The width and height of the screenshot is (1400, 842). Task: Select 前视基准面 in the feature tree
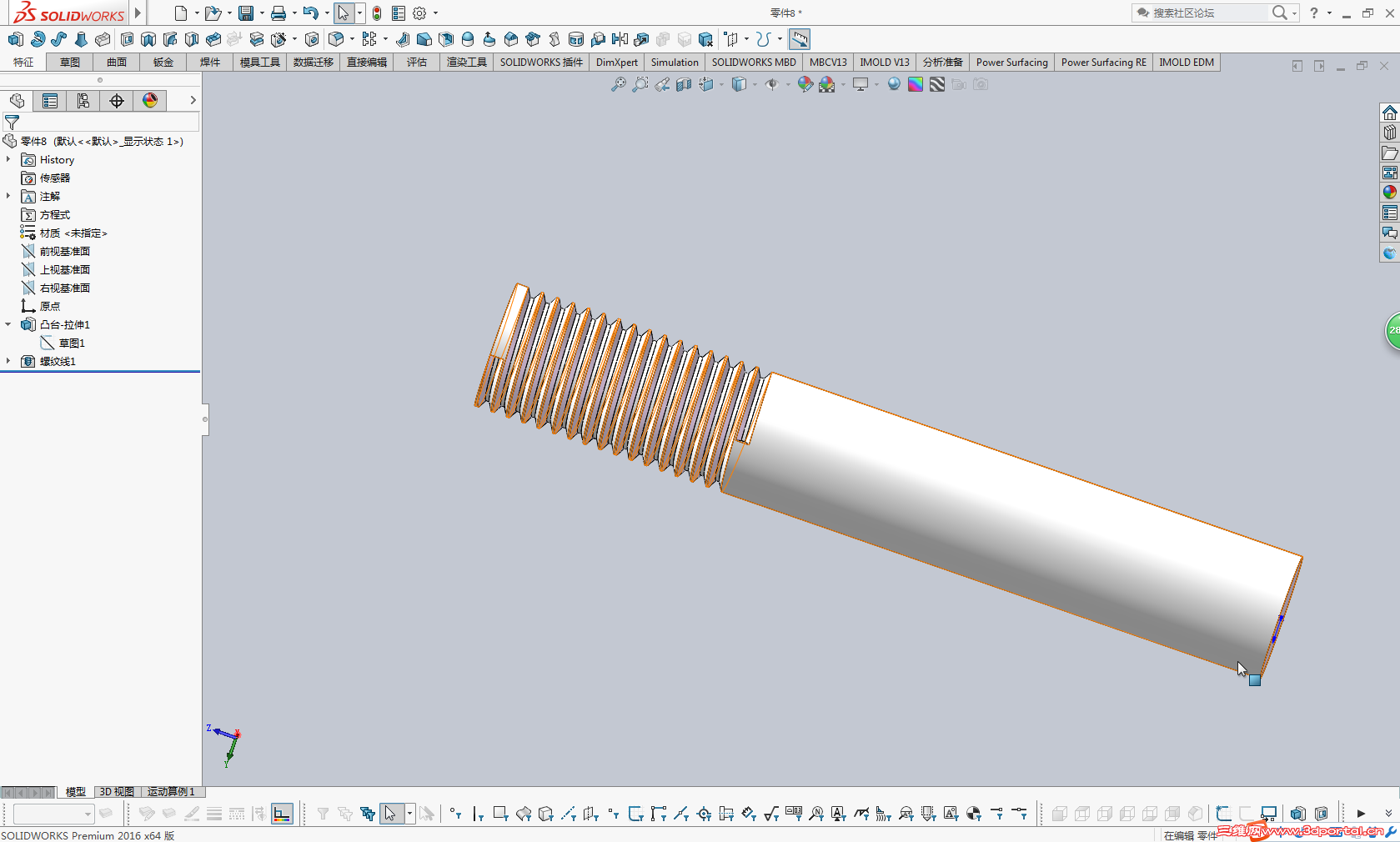click(65, 251)
